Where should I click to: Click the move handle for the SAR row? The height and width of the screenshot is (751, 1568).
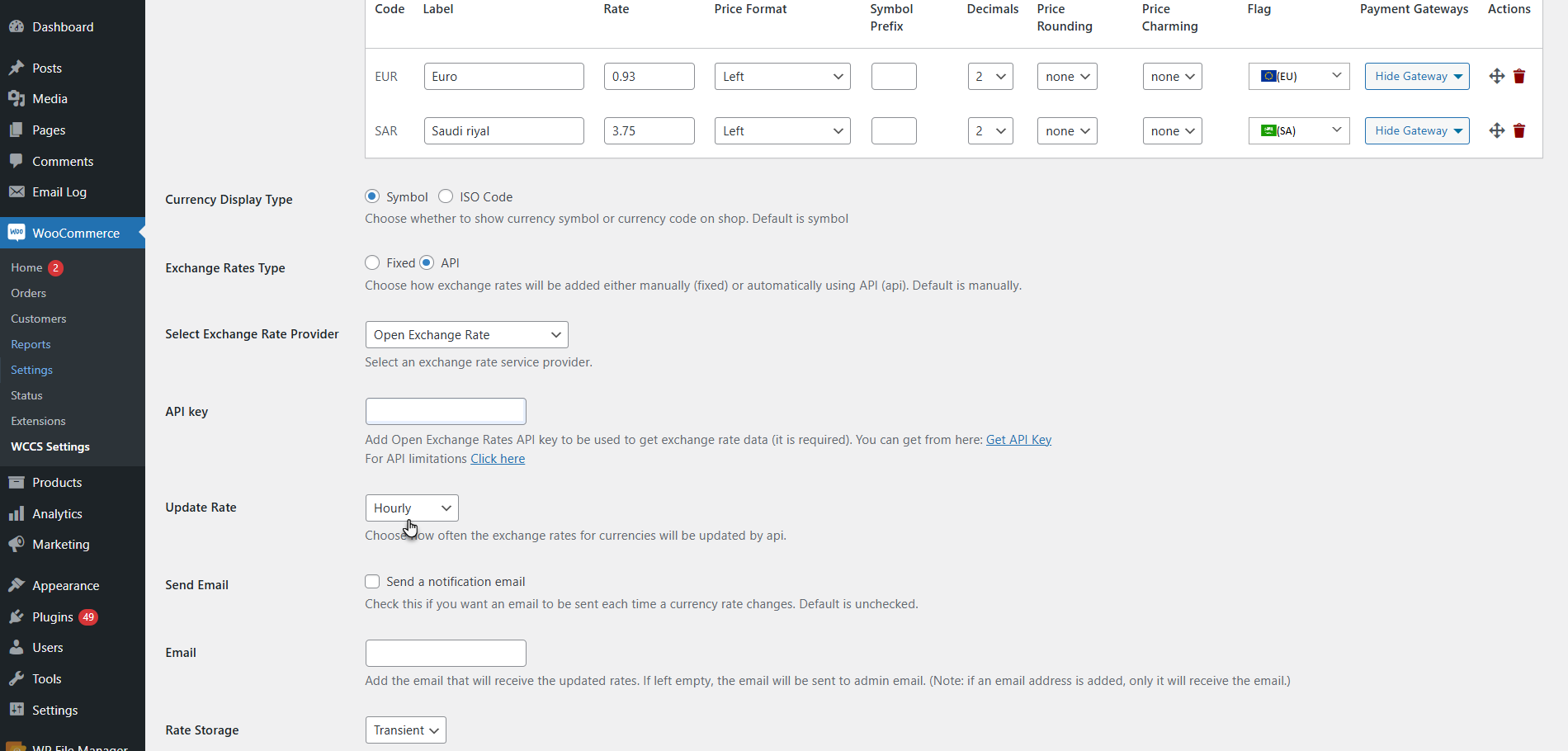point(1496,130)
